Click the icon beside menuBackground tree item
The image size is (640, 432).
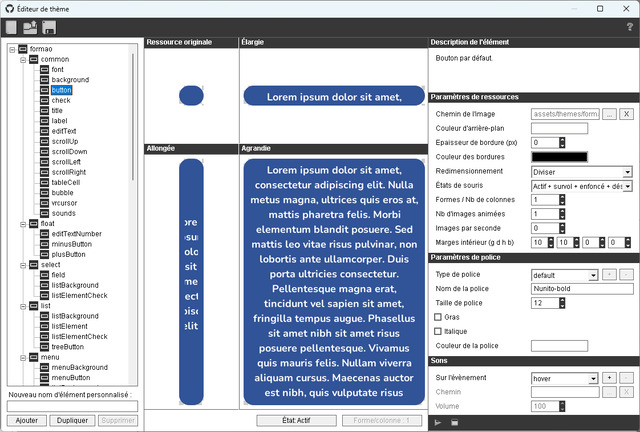tap(44, 367)
